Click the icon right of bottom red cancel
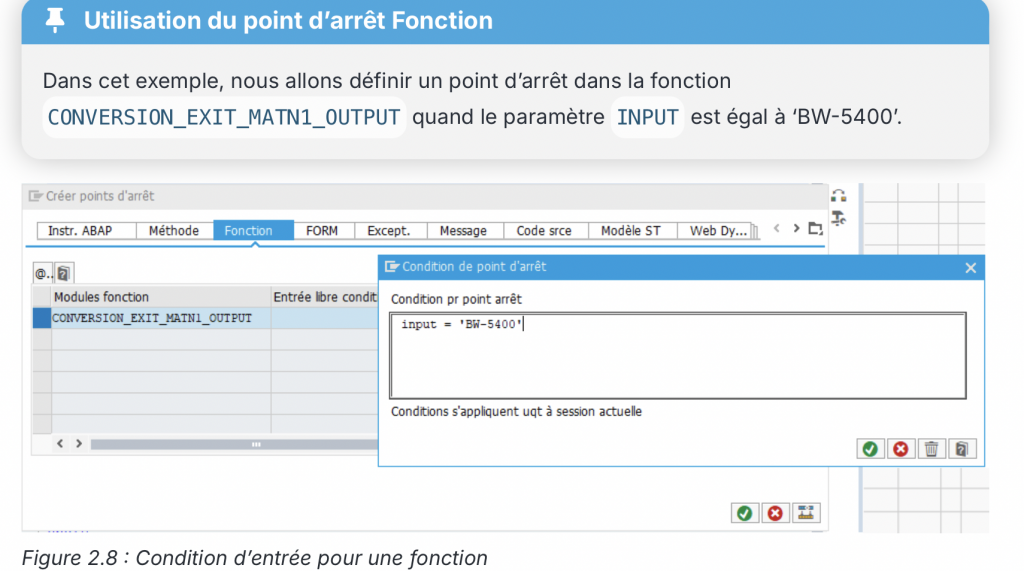Viewport: 1024px width, 571px height. point(806,513)
